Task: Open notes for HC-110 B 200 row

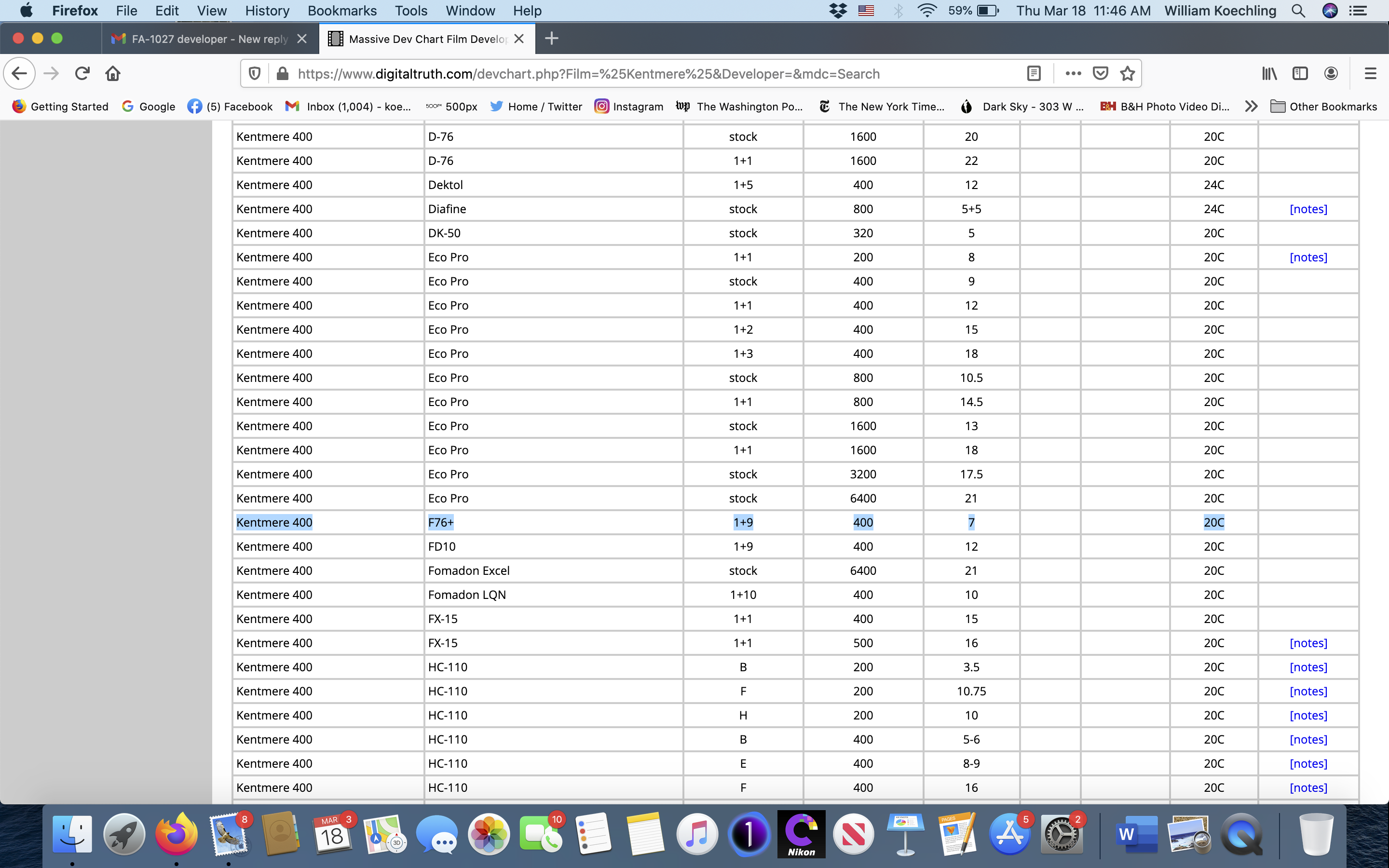Action: (x=1308, y=667)
